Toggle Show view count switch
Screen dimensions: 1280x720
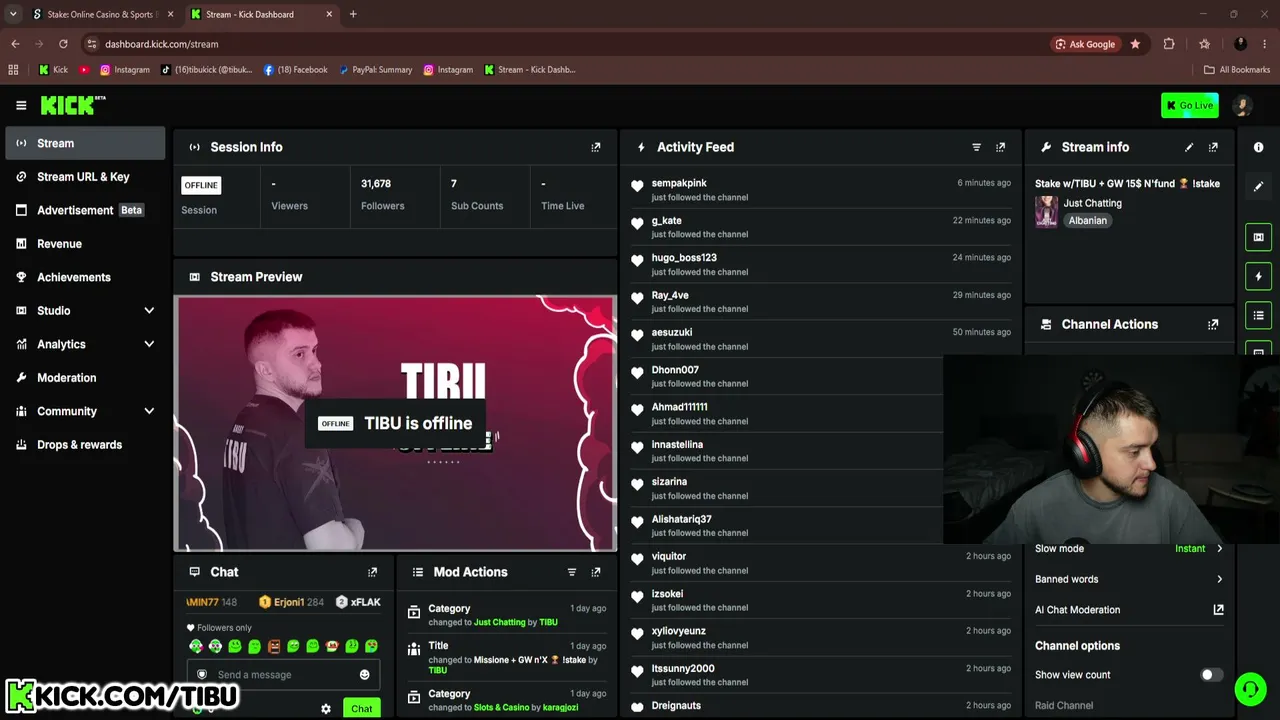(x=1211, y=675)
